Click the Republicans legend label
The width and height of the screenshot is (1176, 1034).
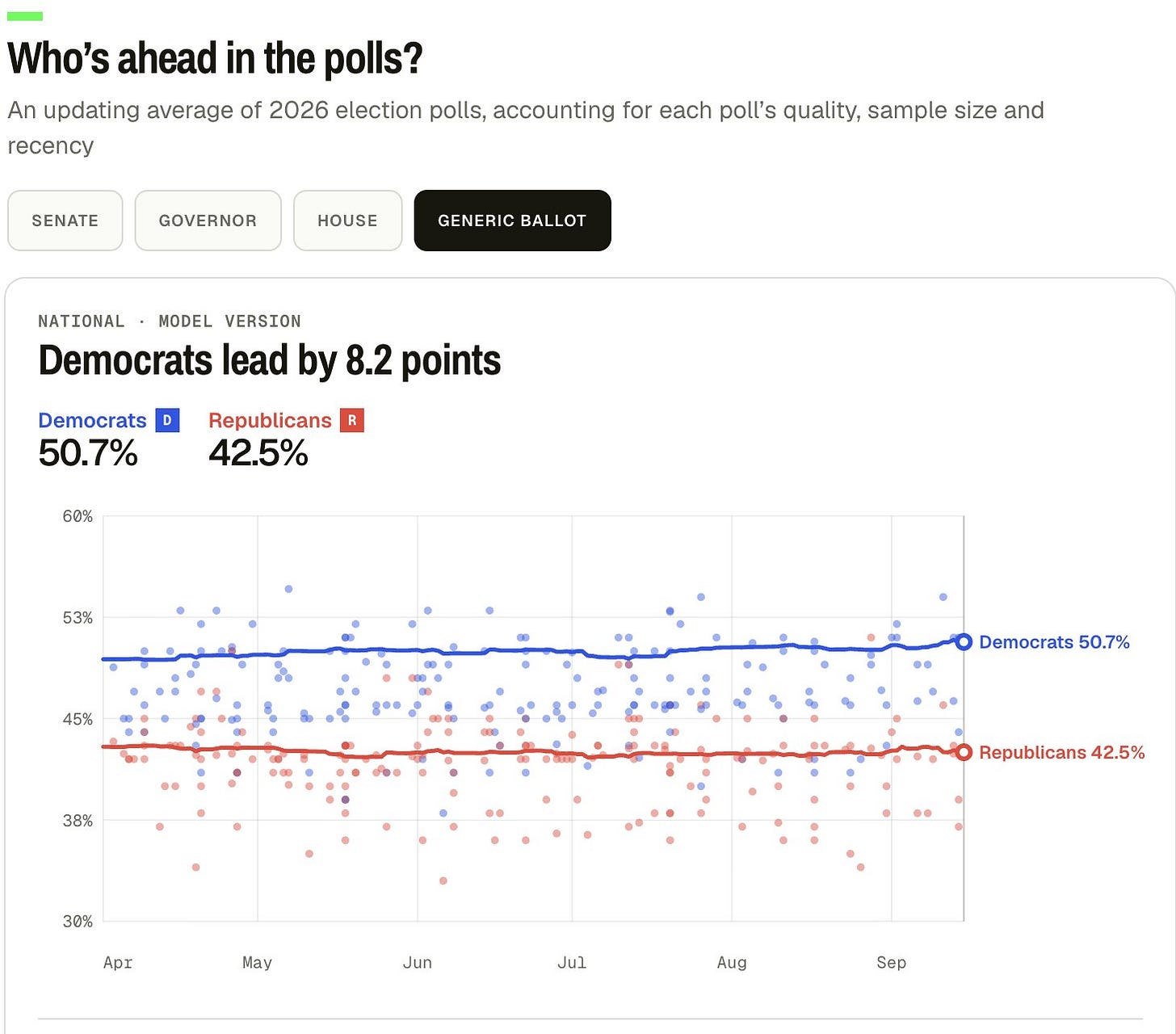click(x=270, y=420)
